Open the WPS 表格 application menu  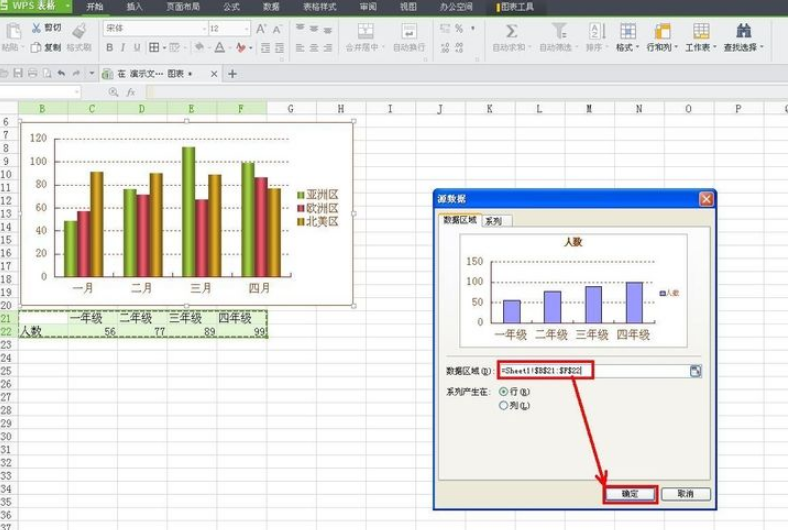coord(35,6)
